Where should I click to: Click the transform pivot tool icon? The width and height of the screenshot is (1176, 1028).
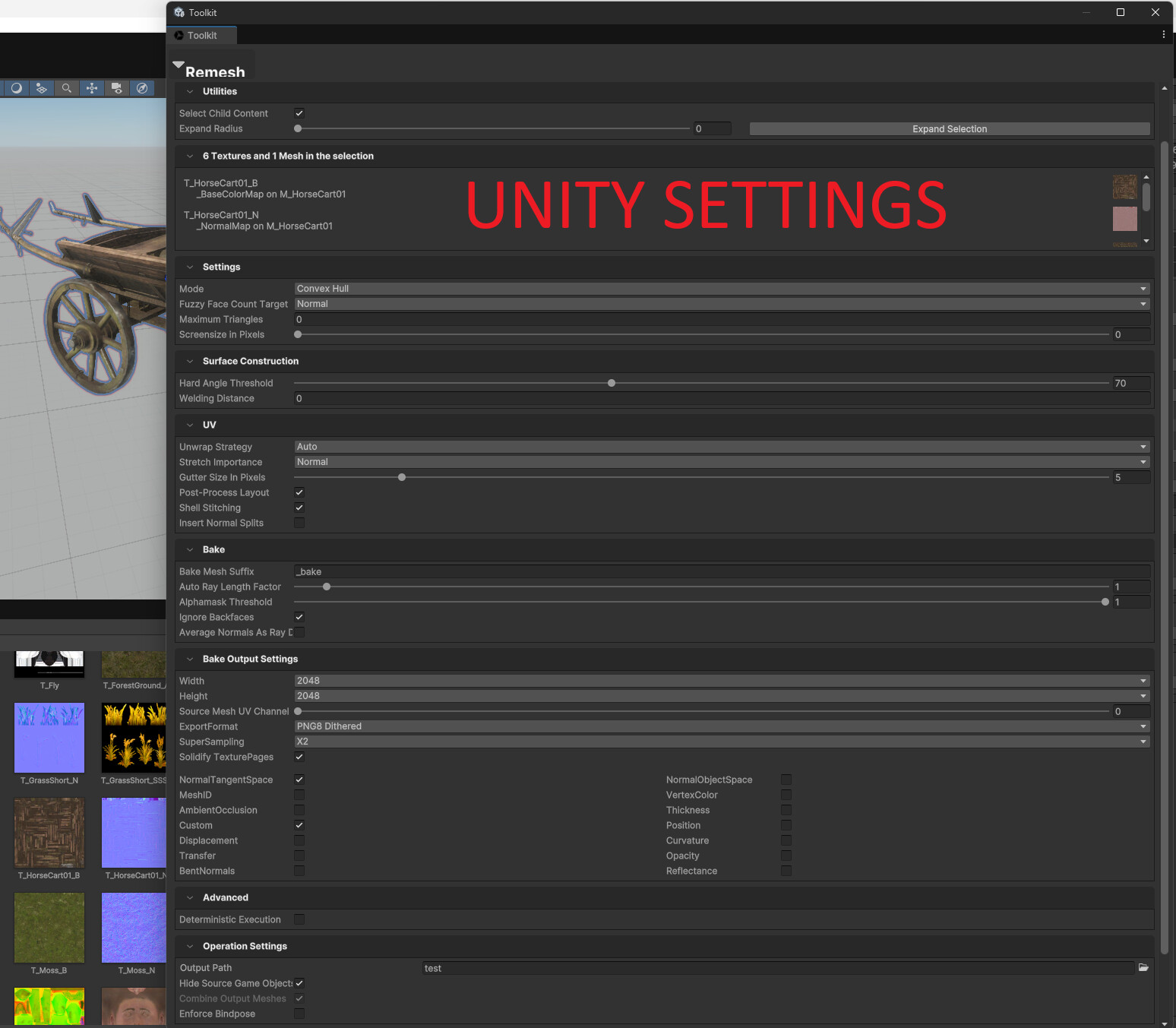pyautogui.click(x=92, y=88)
